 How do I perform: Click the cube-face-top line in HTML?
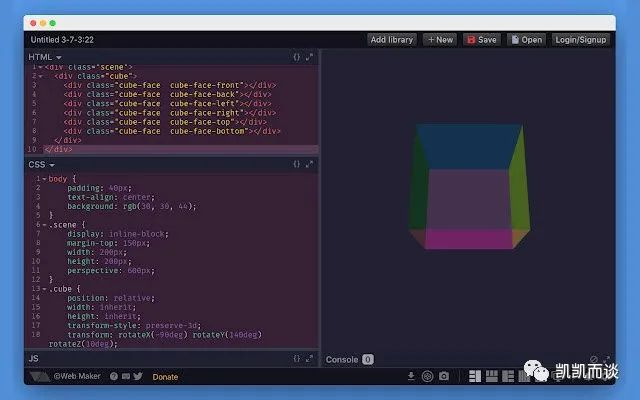(x=165, y=122)
